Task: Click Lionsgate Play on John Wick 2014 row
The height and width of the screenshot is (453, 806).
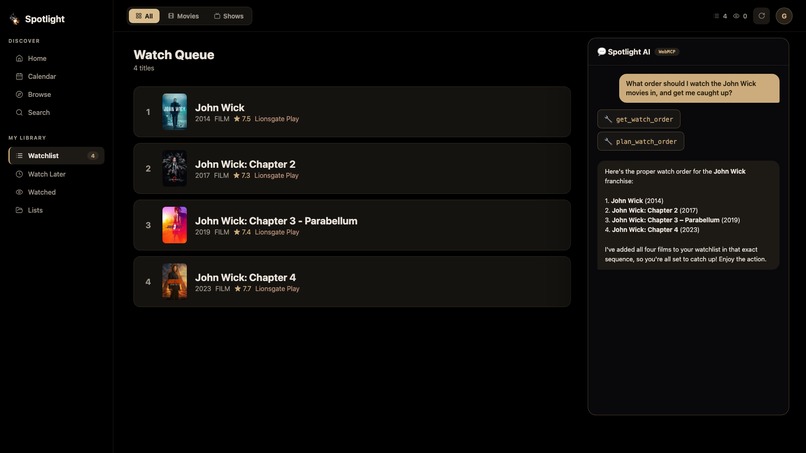Action: coord(277,119)
